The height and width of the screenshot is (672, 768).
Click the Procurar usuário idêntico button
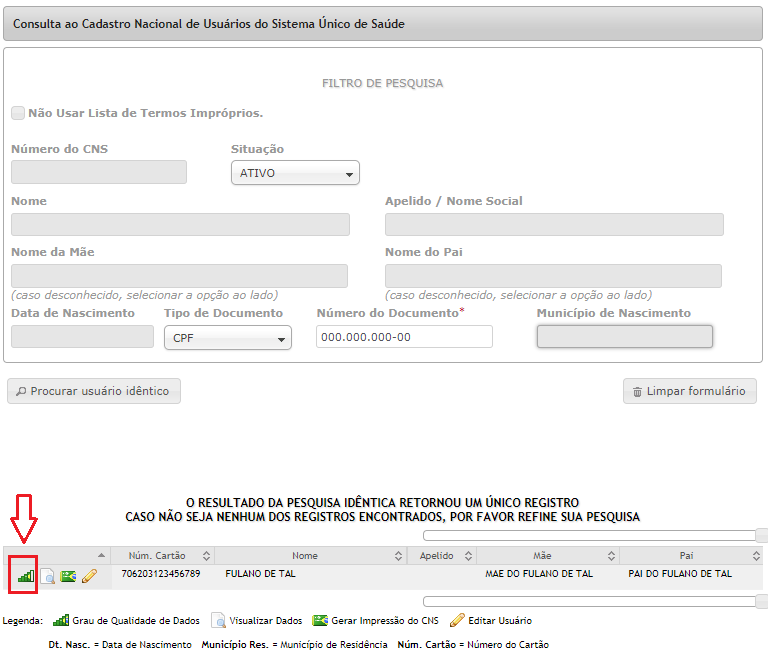pos(94,391)
